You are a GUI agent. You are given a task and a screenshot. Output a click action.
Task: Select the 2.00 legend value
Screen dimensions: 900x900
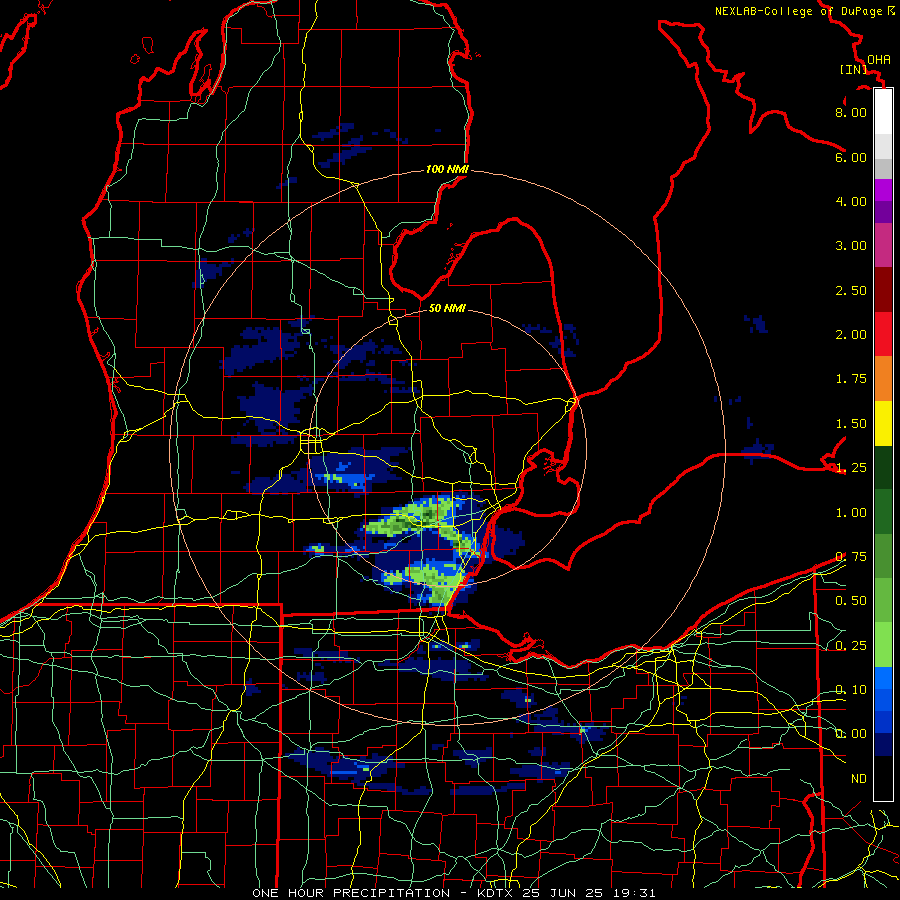pos(851,335)
